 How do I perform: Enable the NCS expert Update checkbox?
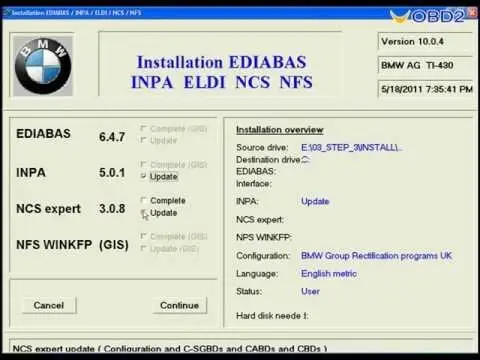143,212
